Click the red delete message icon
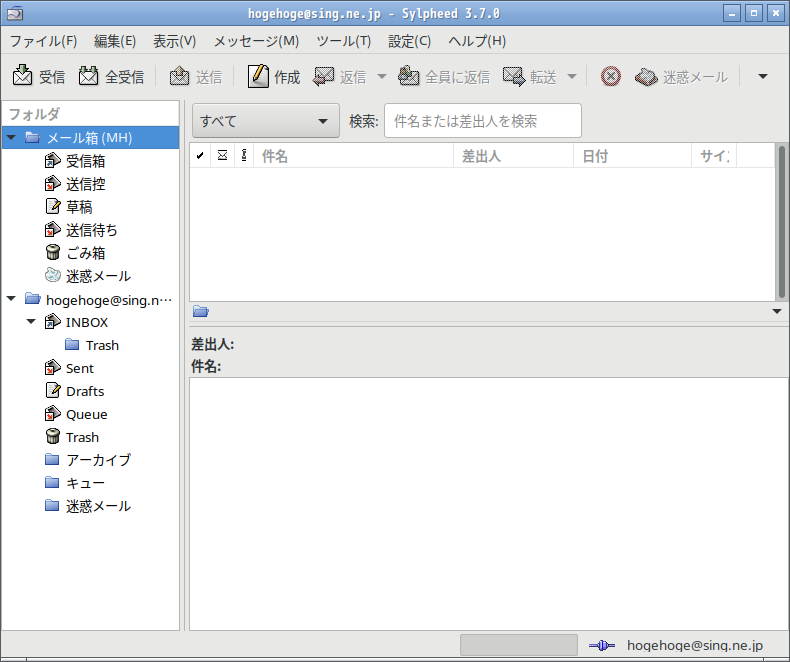The height and width of the screenshot is (662, 790). pos(611,77)
